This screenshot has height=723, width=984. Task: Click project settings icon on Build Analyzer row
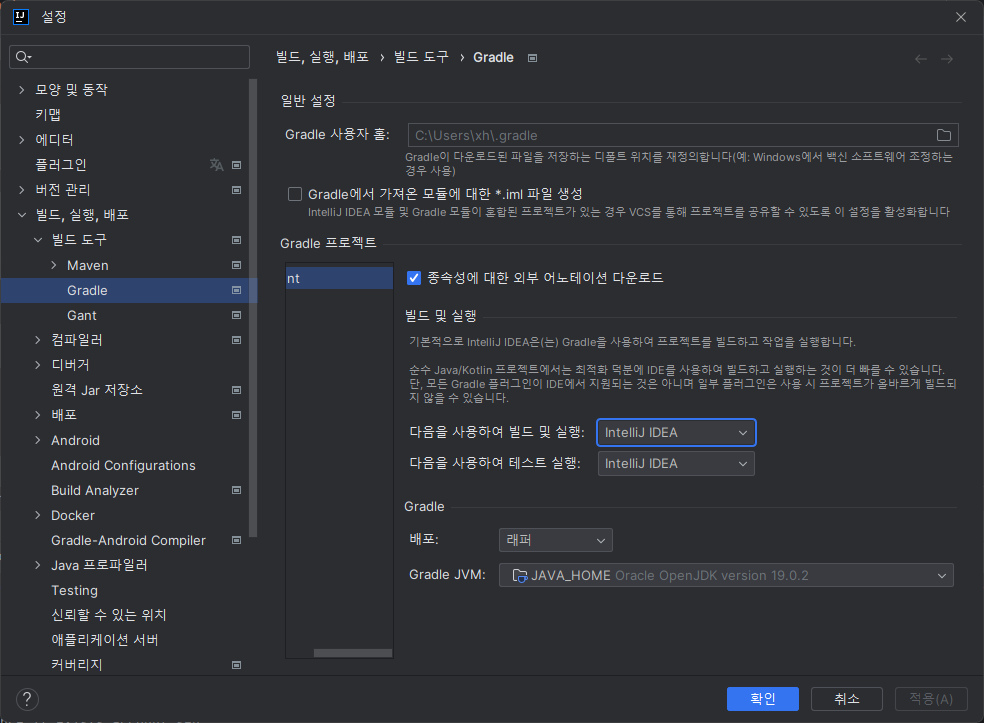coord(237,490)
